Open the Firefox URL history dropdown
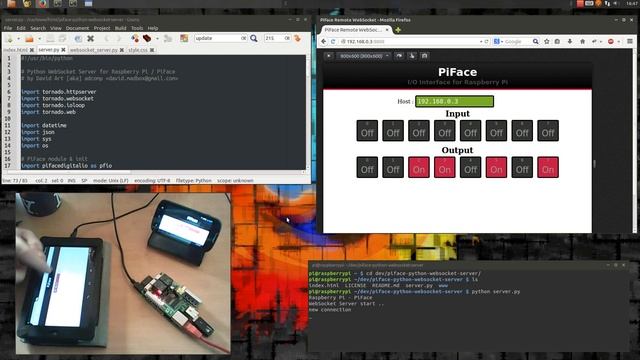 coord(481,42)
